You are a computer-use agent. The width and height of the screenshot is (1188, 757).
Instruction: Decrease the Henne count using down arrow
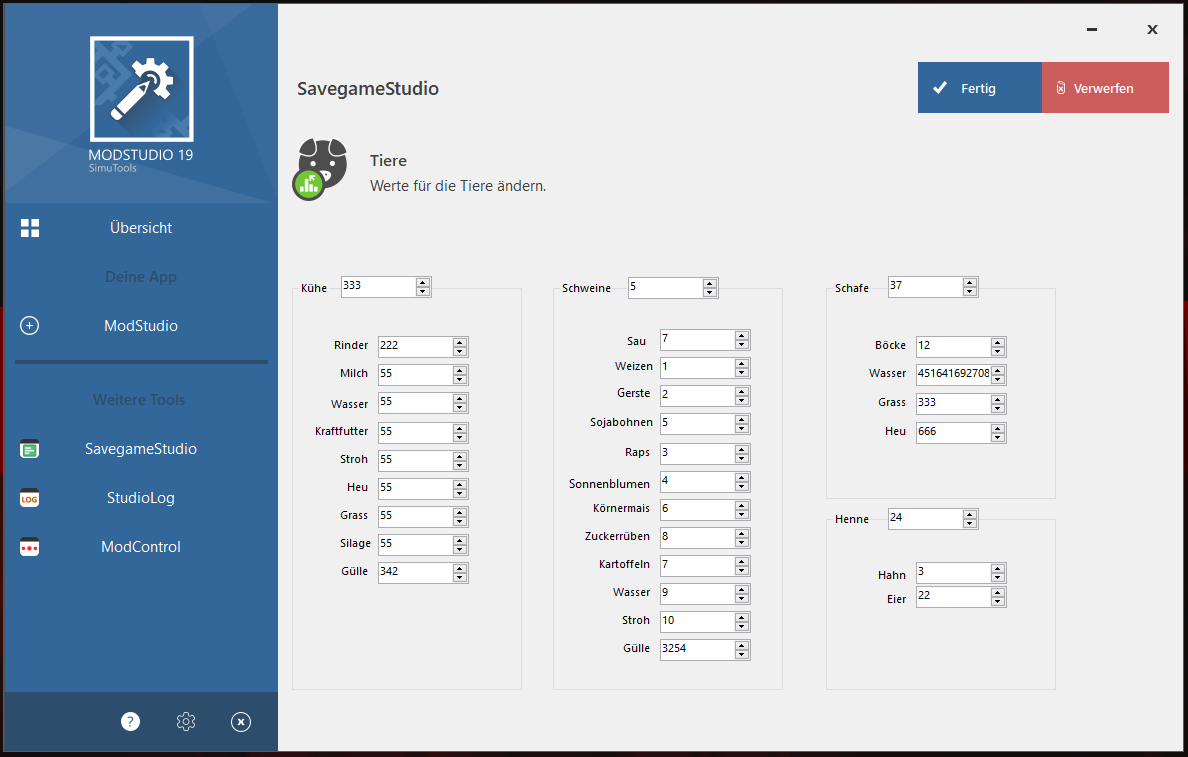(969, 524)
